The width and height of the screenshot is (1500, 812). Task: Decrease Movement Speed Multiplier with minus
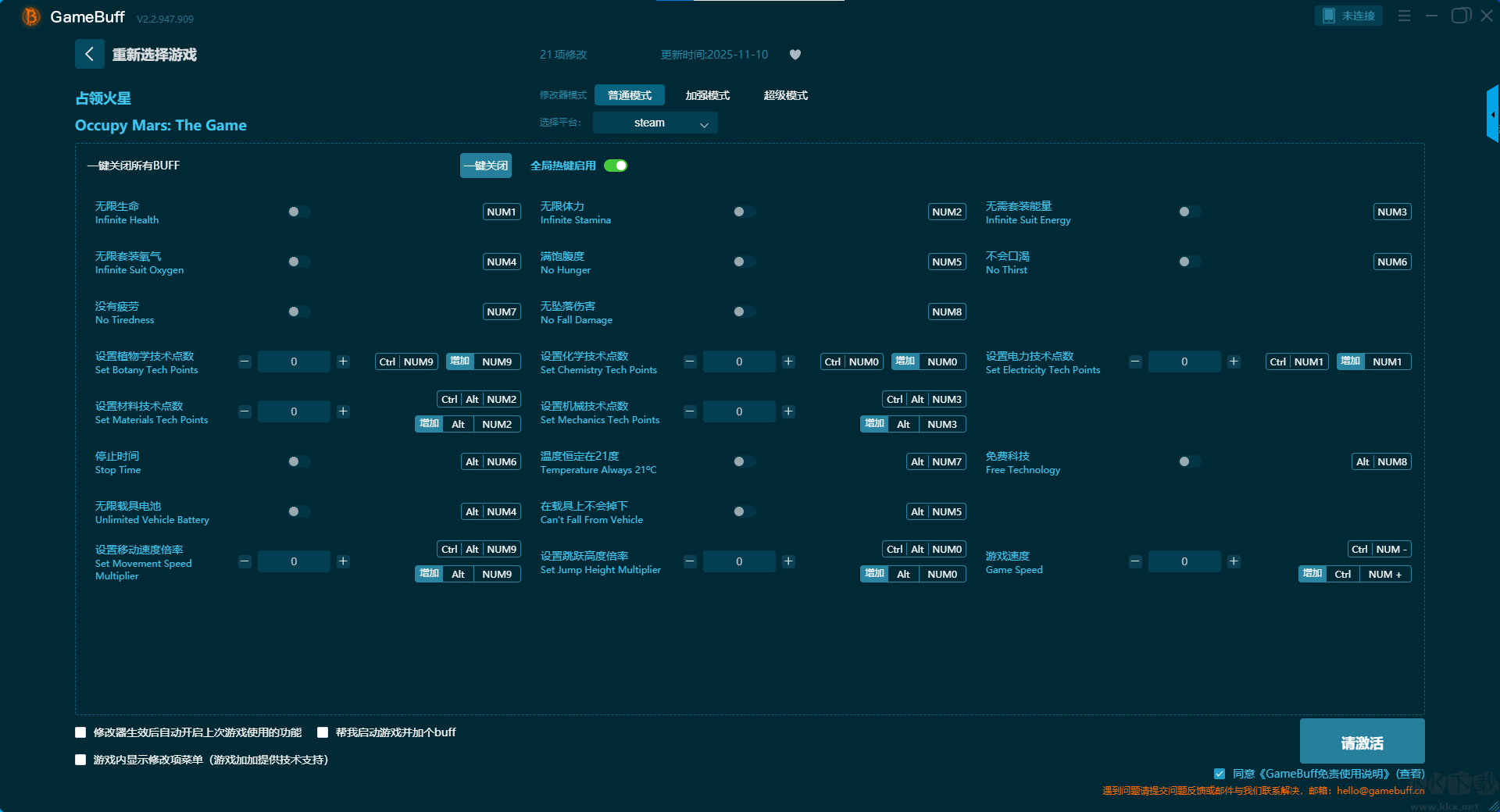coord(245,561)
